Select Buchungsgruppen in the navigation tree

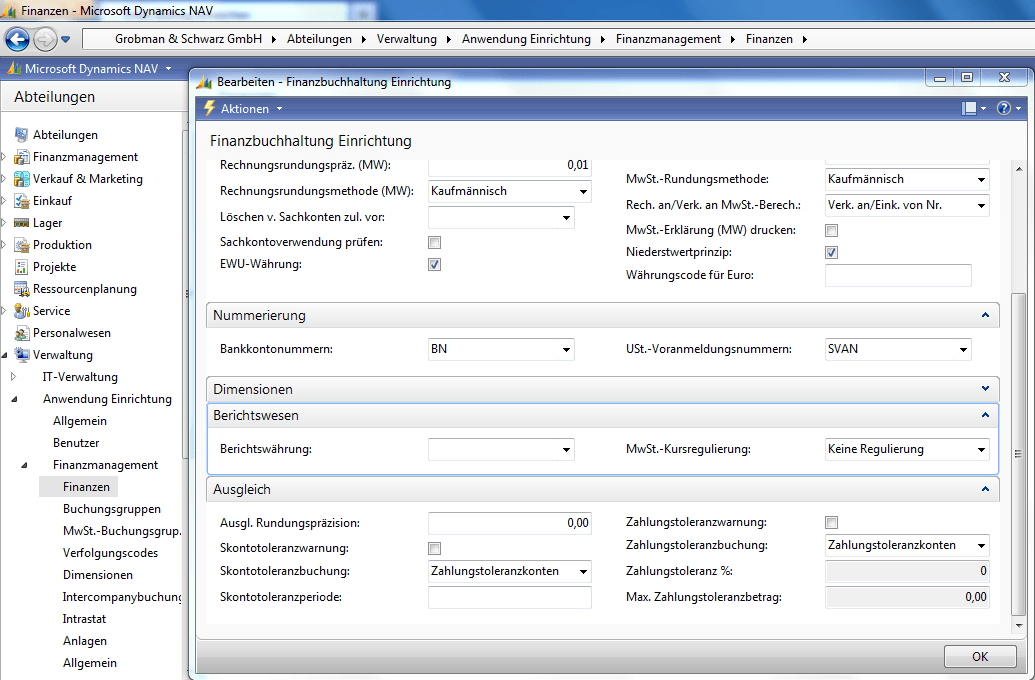[x=112, y=509]
